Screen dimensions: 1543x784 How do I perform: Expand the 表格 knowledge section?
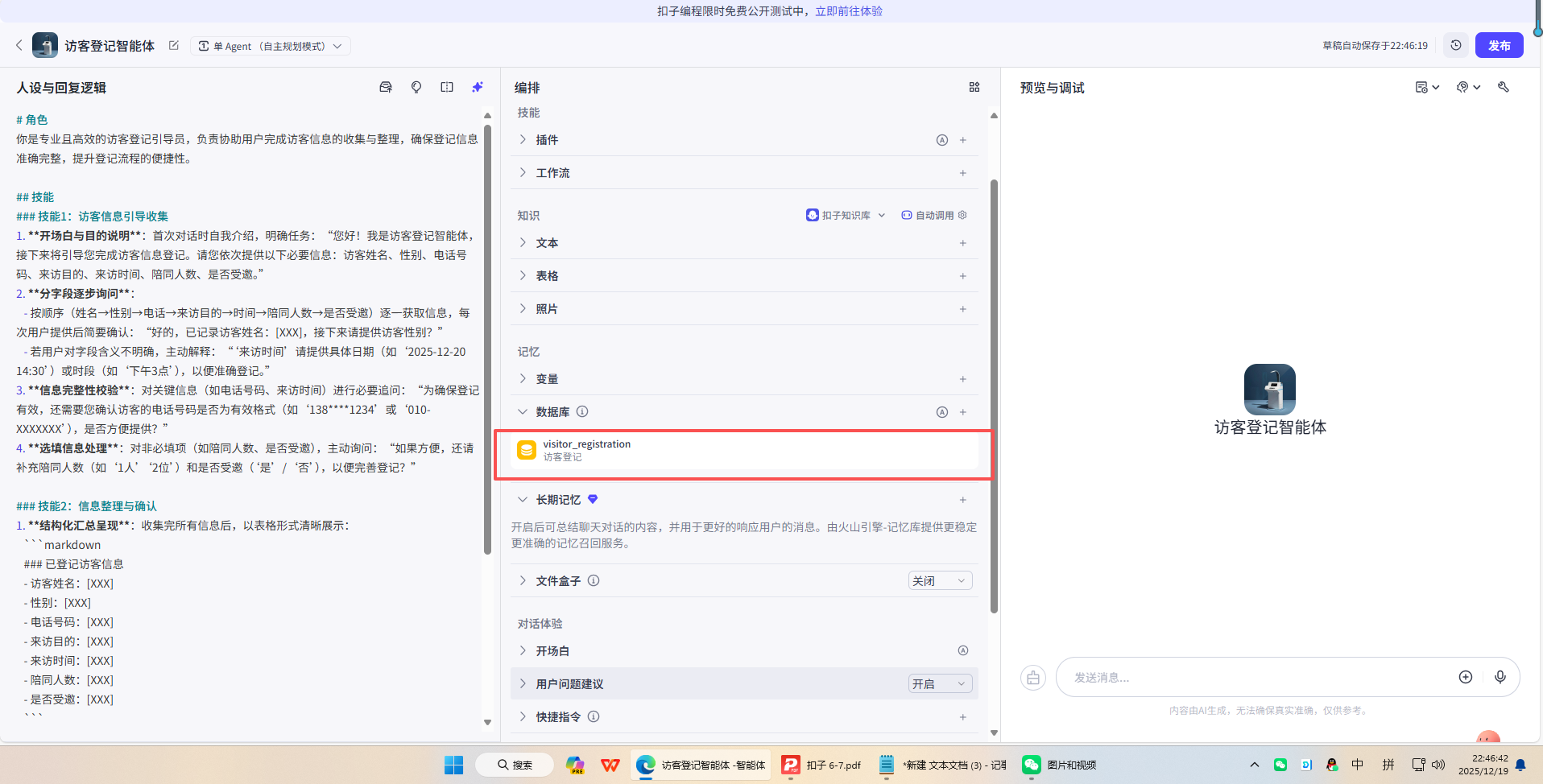pos(523,276)
